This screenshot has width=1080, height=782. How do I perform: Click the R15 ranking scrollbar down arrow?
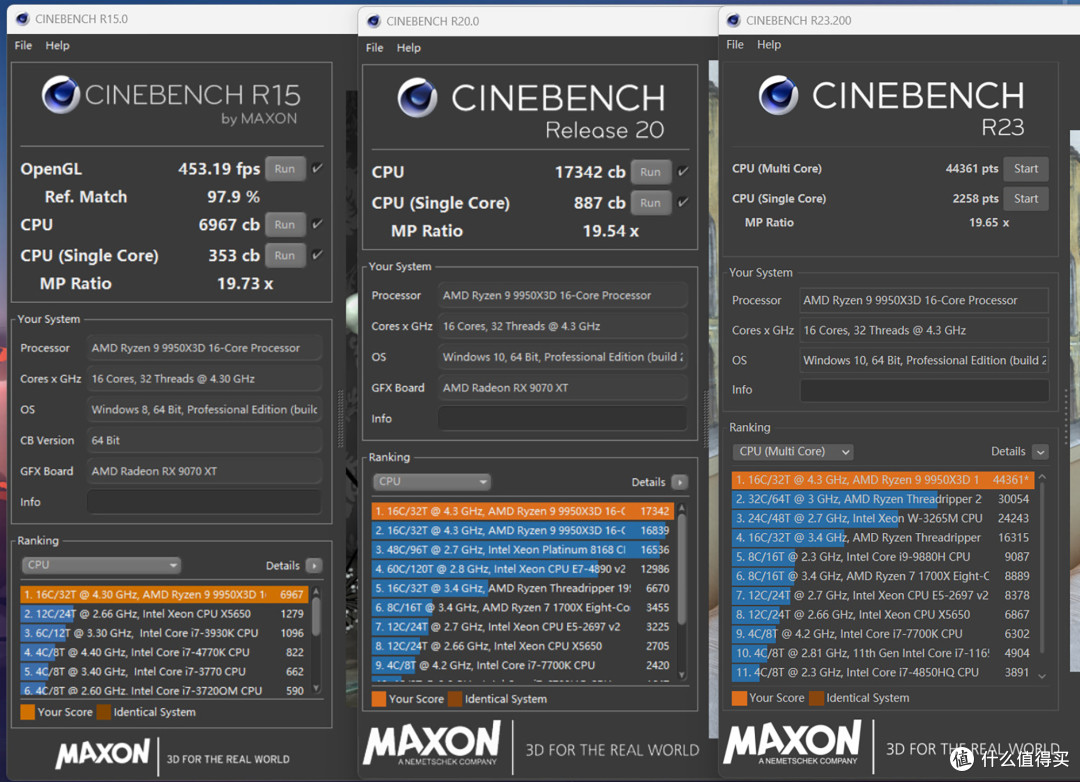tap(316, 688)
